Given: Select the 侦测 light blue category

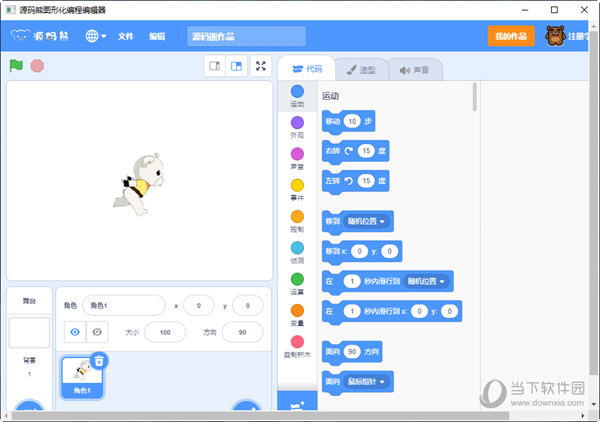Looking at the screenshot, I should [297, 253].
